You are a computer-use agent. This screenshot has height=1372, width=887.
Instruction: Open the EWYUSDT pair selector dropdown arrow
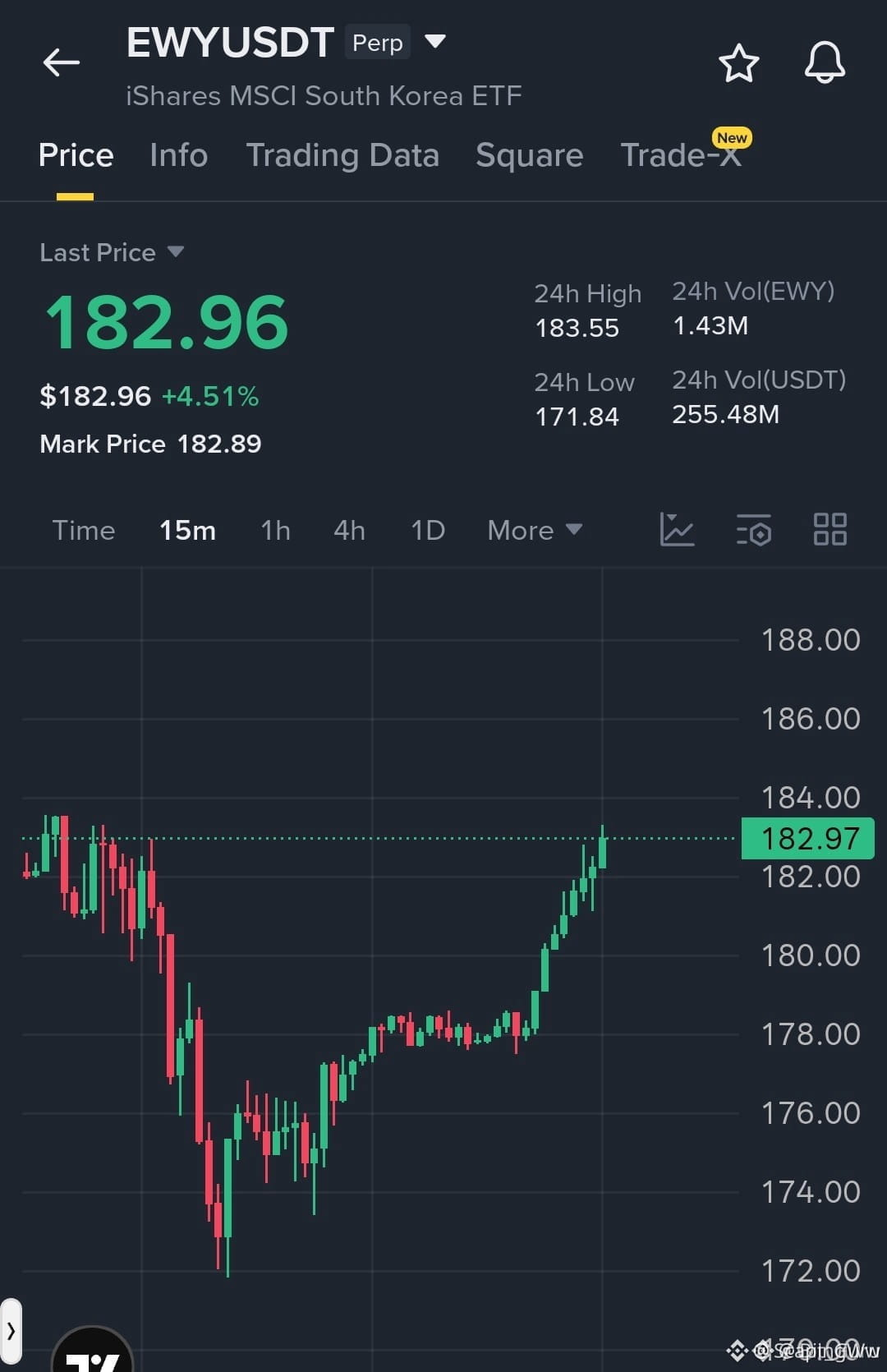click(x=434, y=41)
